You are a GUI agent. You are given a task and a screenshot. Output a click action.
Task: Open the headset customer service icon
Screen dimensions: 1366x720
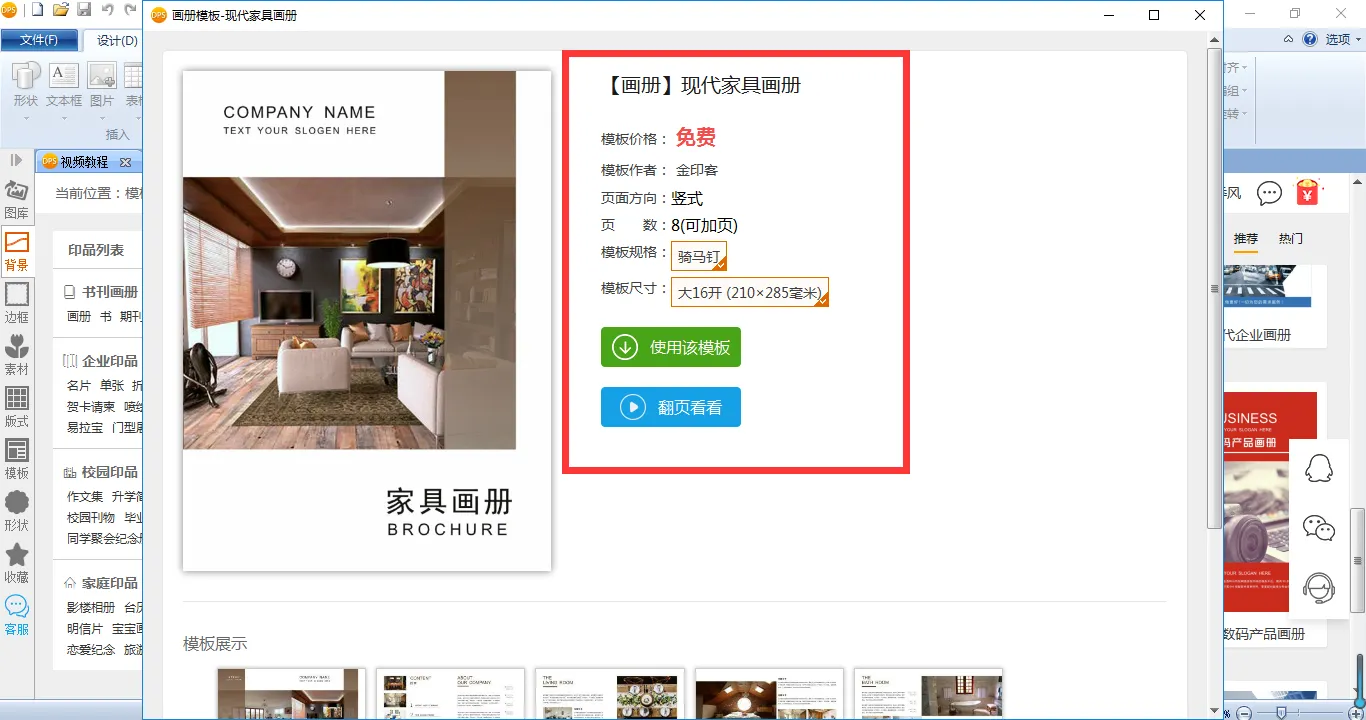point(1320,588)
